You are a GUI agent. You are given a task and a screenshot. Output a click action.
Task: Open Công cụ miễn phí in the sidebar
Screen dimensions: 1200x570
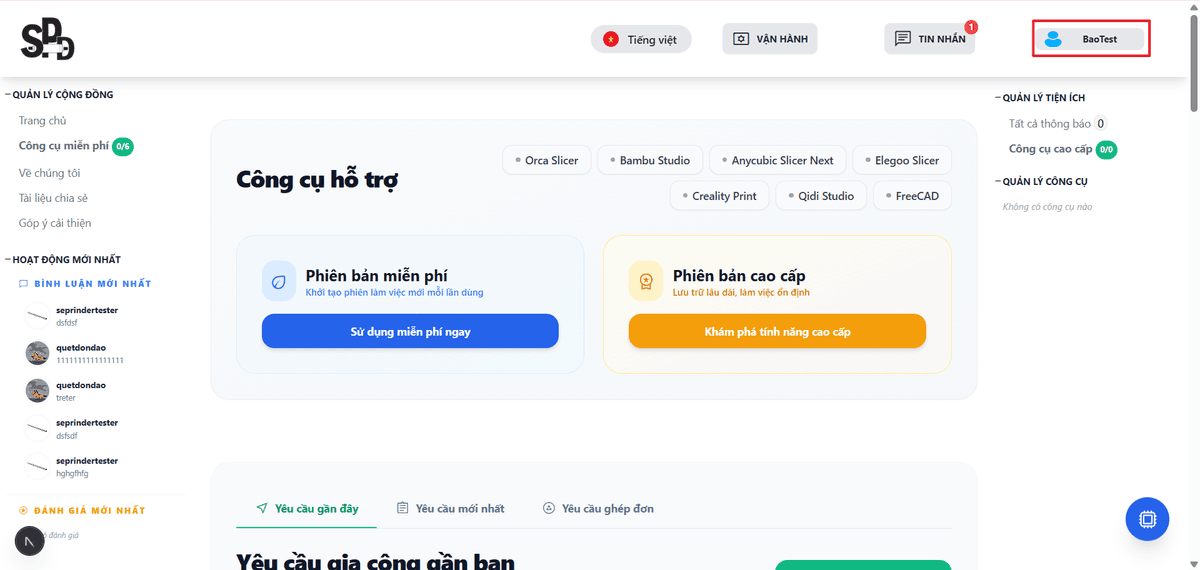[x=63, y=146]
